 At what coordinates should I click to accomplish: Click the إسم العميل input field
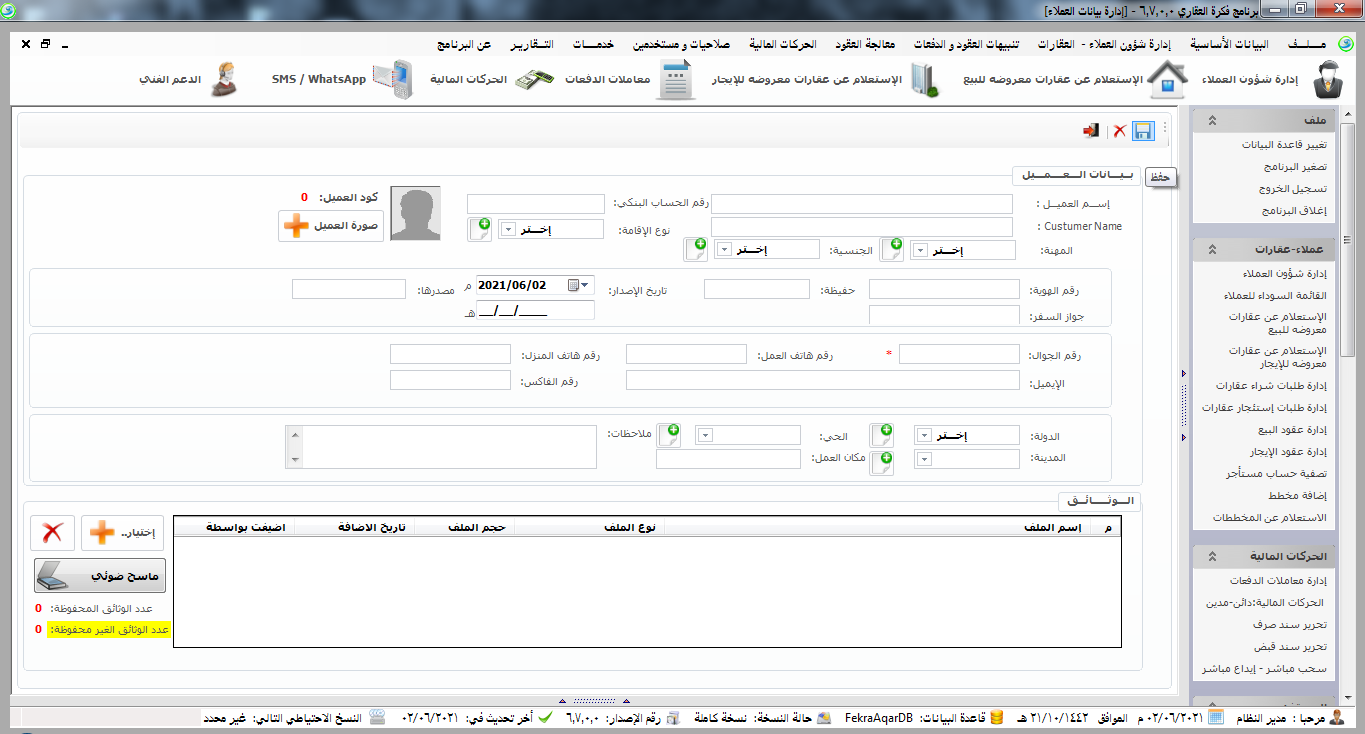click(861, 204)
